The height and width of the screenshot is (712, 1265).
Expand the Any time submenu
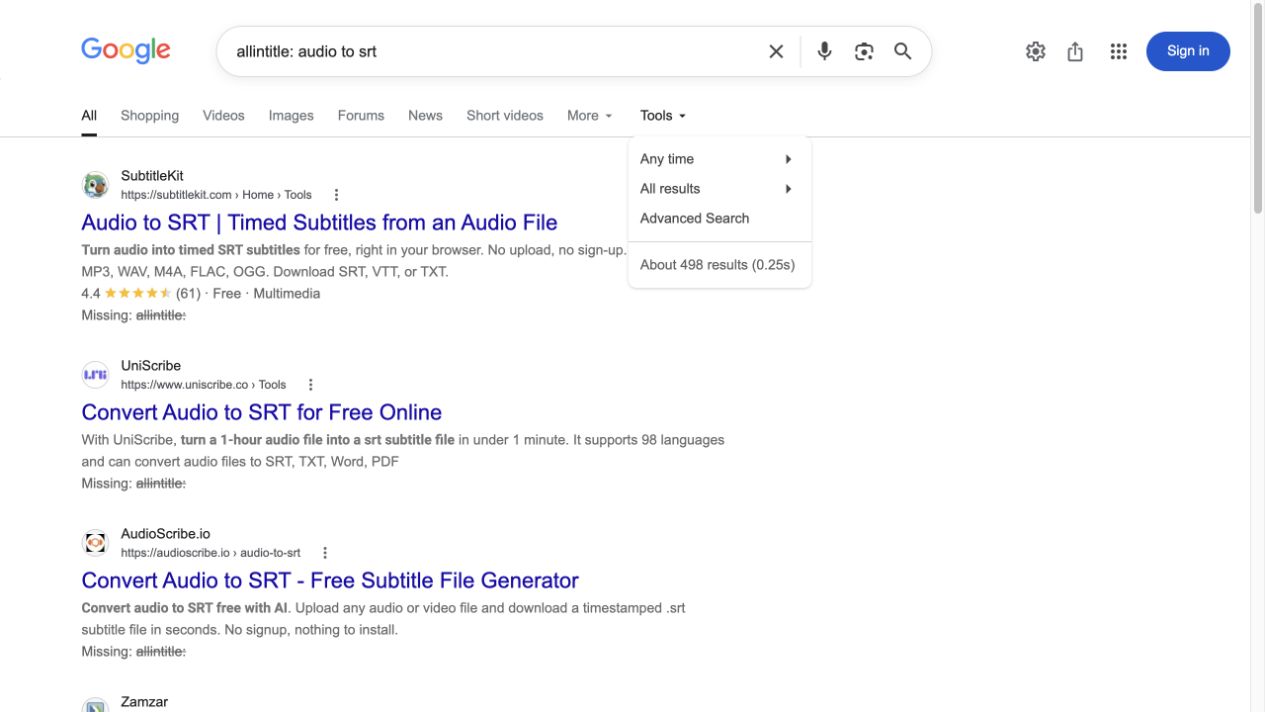[719, 159]
